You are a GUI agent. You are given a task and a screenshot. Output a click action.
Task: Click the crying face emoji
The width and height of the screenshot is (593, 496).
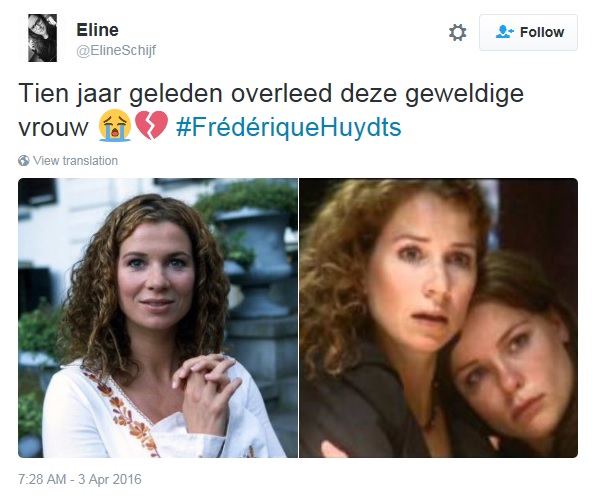point(115,126)
